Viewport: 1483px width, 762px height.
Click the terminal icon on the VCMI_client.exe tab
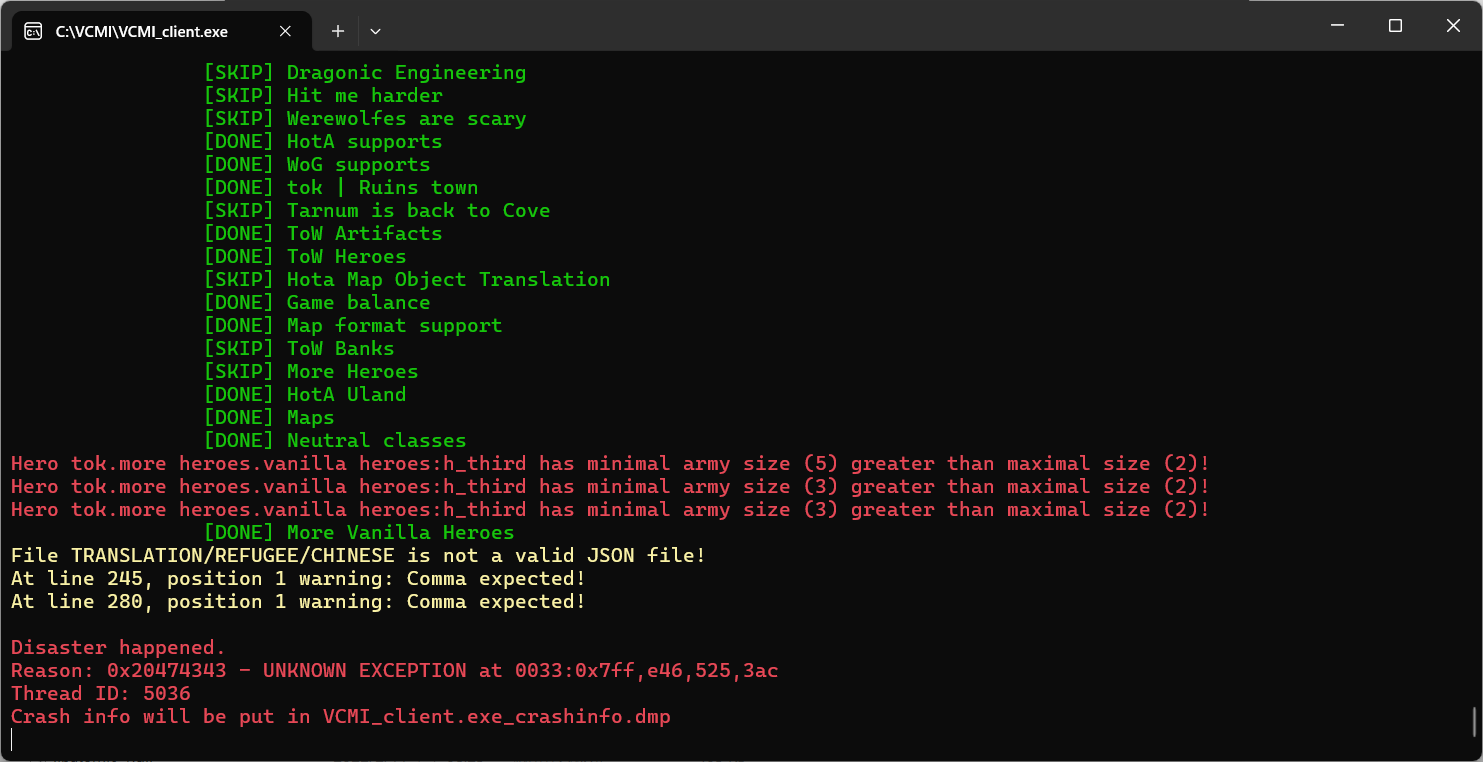pyautogui.click(x=33, y=31)
